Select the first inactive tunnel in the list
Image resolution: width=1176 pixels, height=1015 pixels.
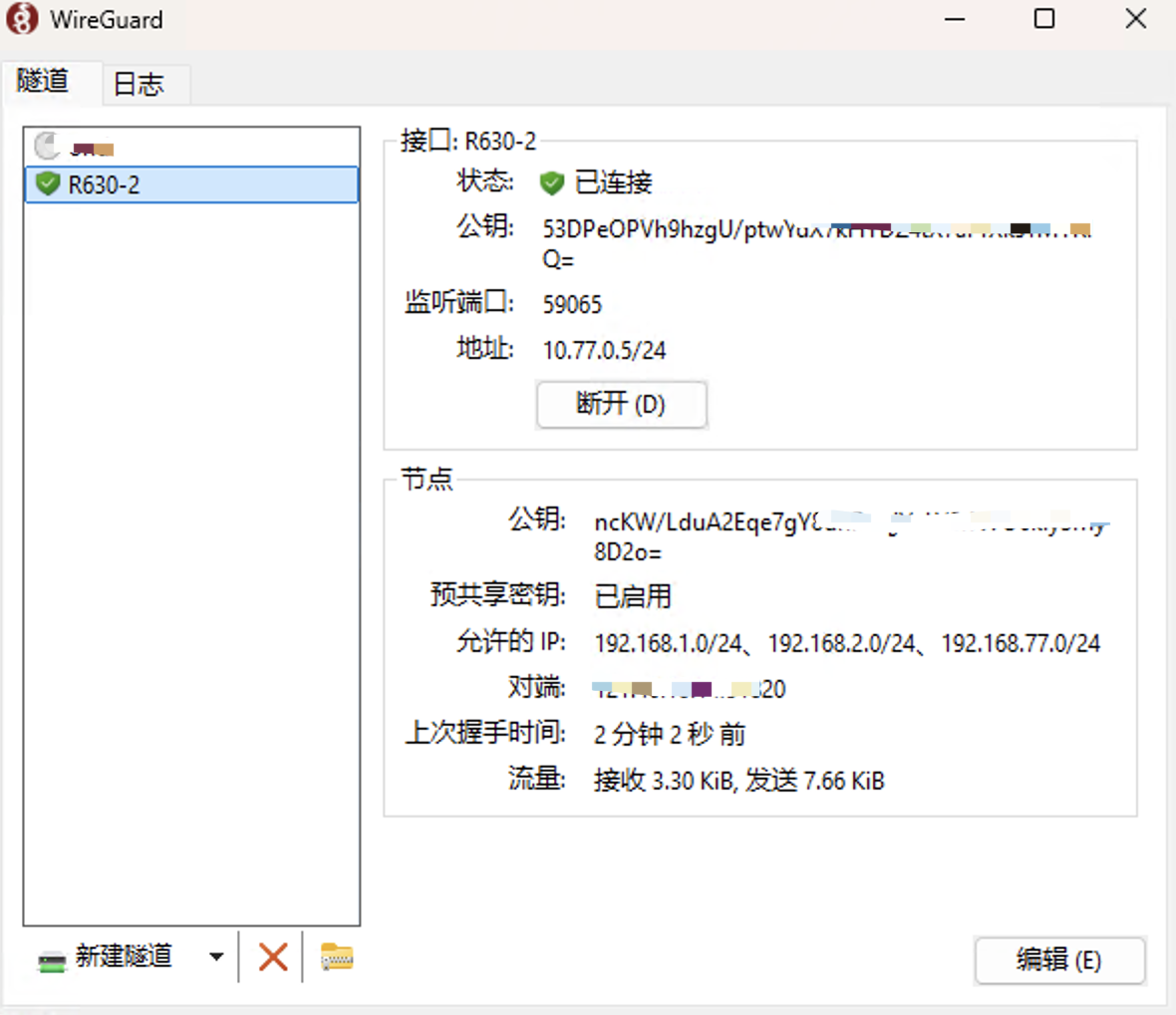click(x=192, y=147)
